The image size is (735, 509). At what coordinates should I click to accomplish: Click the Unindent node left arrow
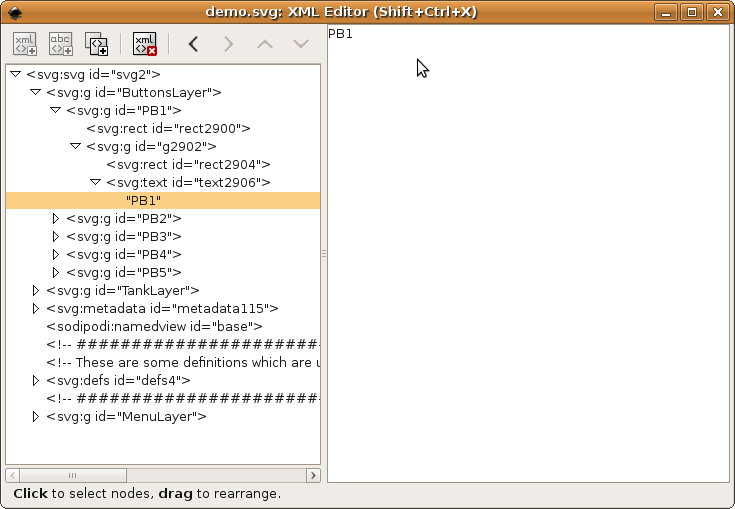coord(193,44)
